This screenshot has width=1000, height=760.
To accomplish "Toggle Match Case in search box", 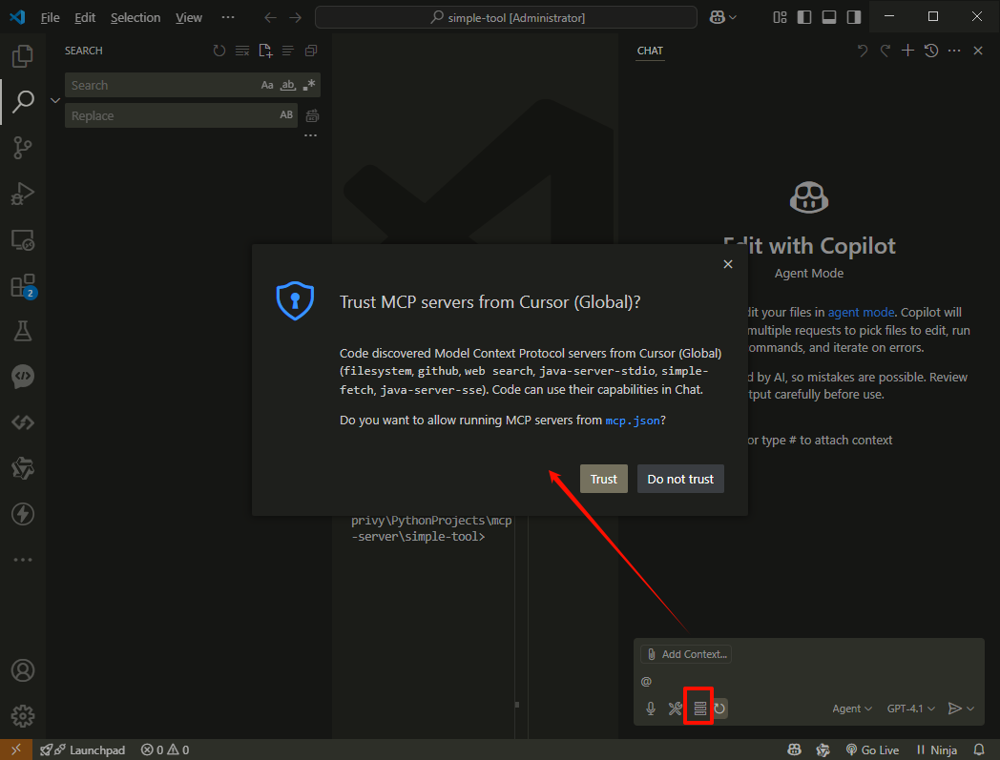I will [267, 86].
